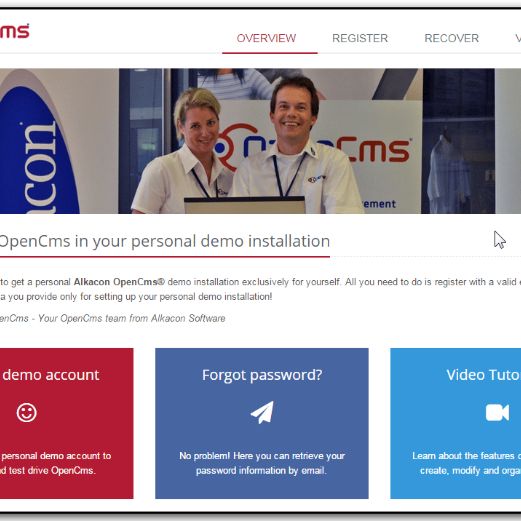This screenshot has height=521, width=521.
Task: Click the 'No problem! Here you can retrieve your' text
Action: (x=262, y=456)
